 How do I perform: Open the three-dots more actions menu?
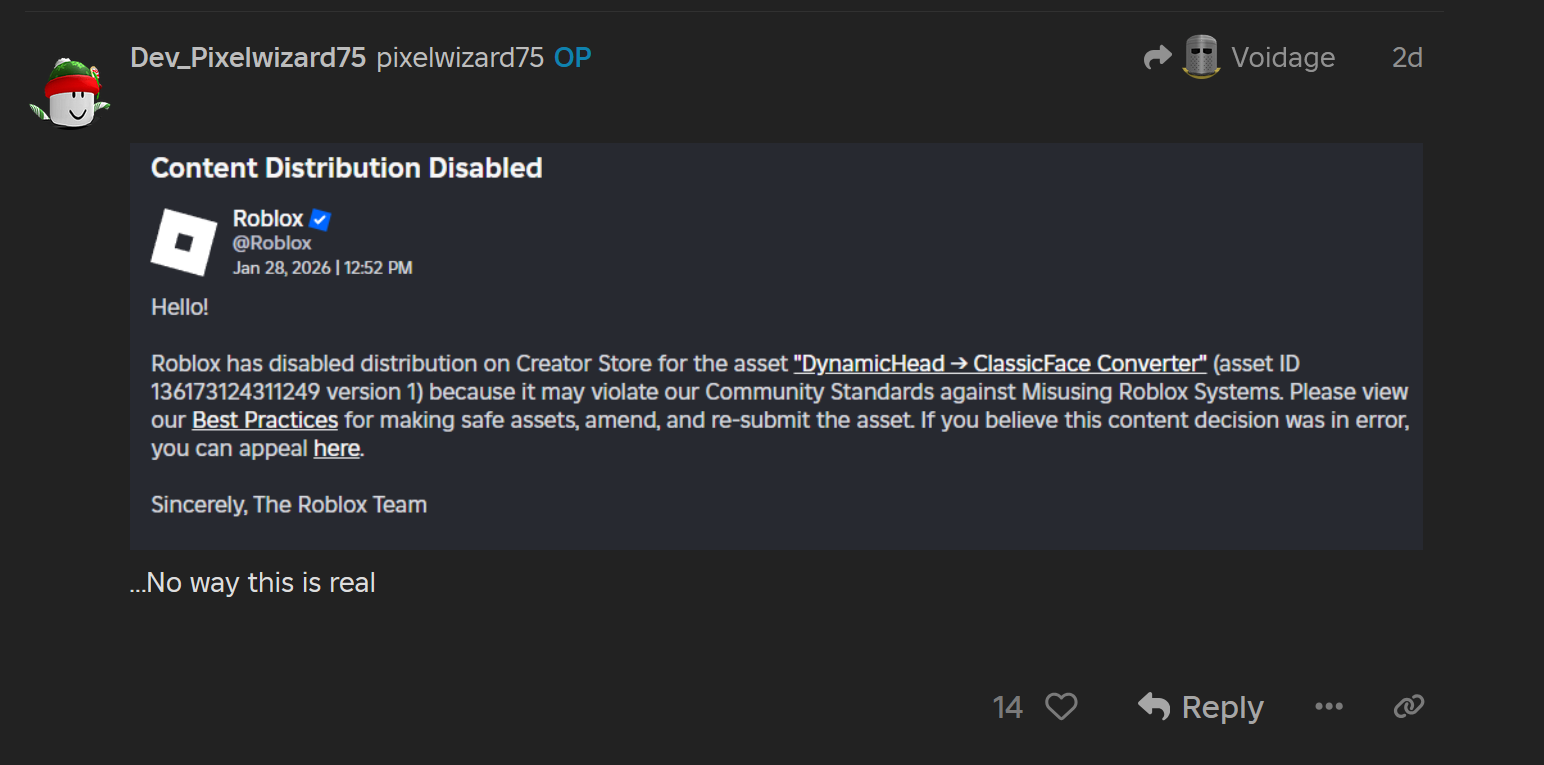tap(1329, 707)
